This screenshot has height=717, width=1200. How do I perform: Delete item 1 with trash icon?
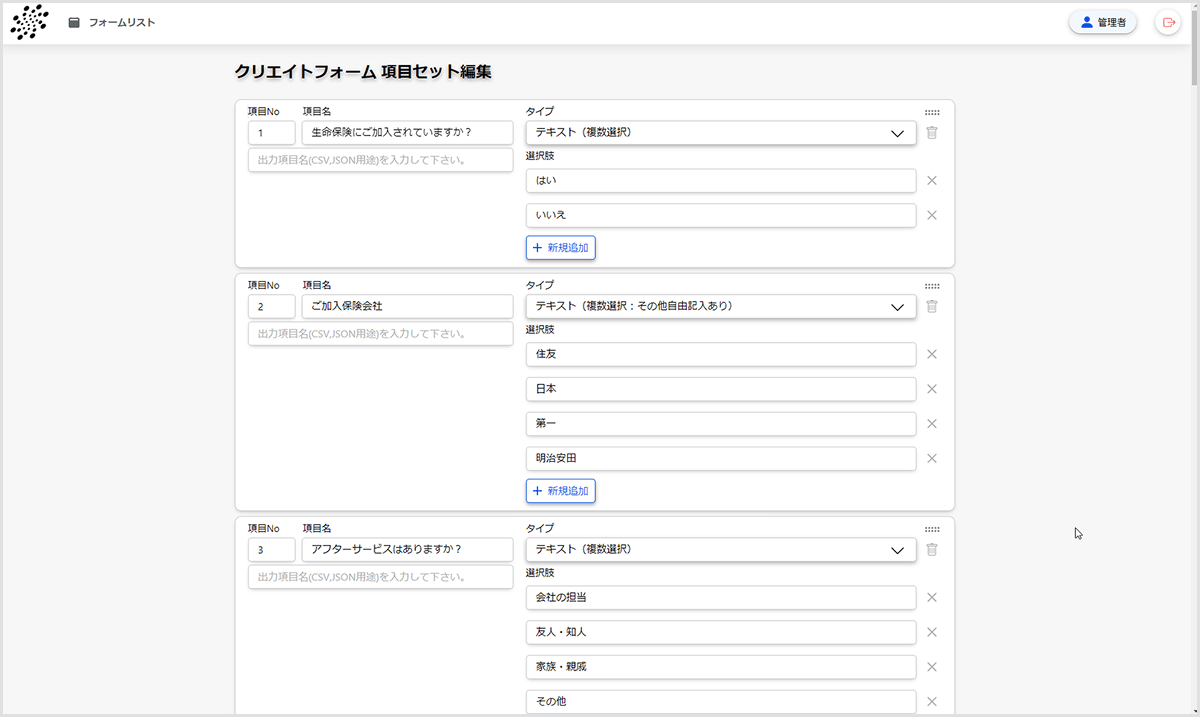coord(932,133)
